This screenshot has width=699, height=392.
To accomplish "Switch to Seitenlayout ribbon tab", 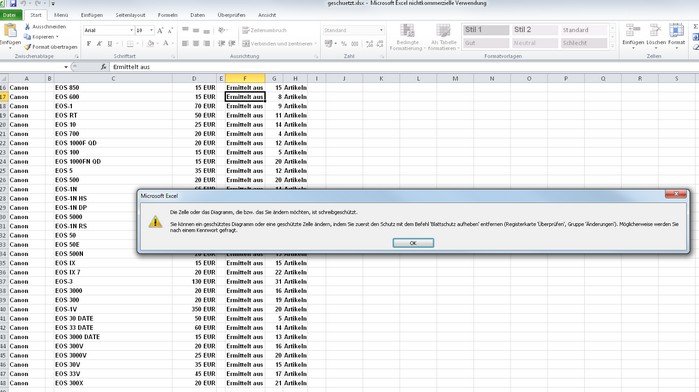I will click(x=130, y=15).
